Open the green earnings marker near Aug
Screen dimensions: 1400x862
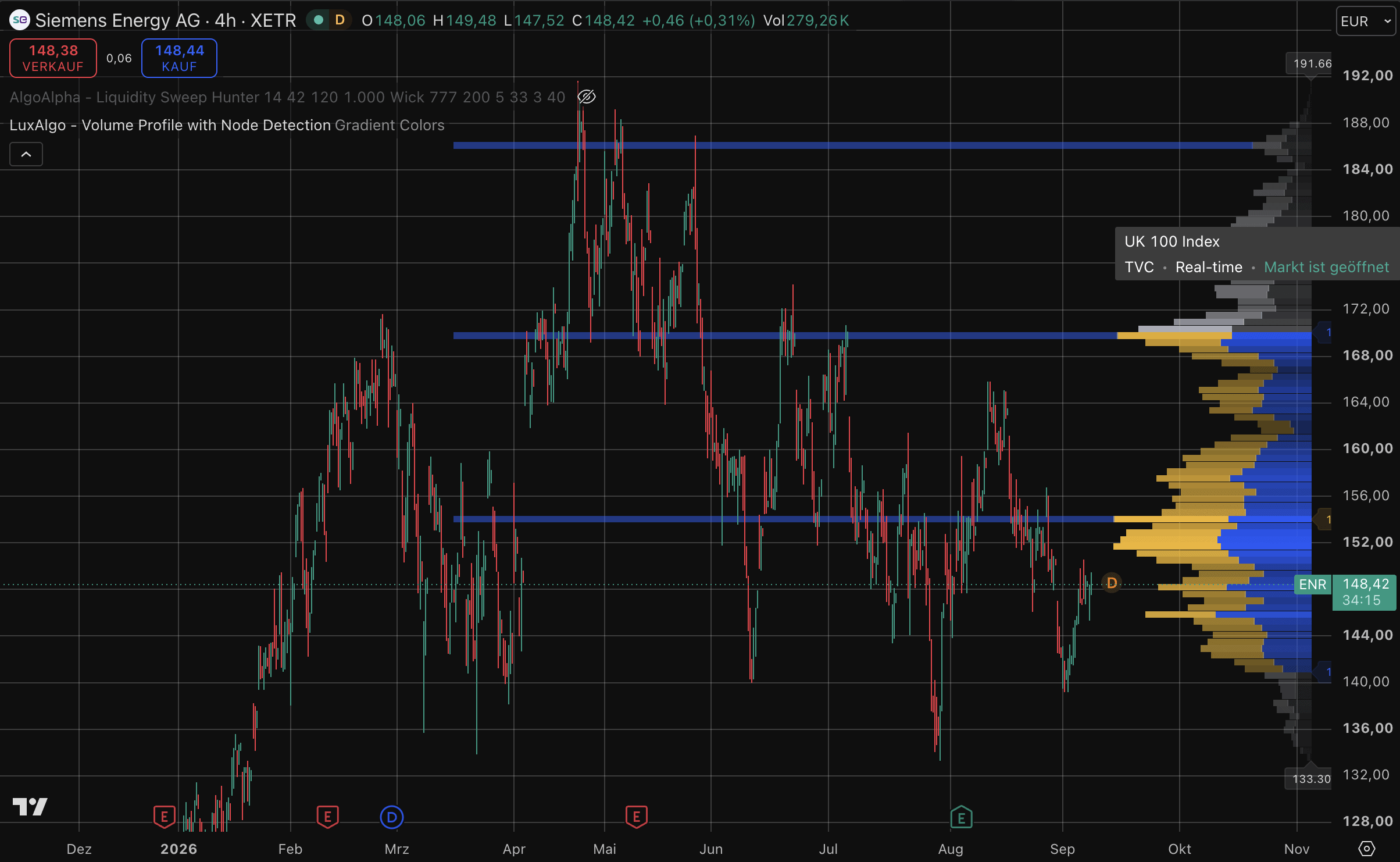coord(962,817)
